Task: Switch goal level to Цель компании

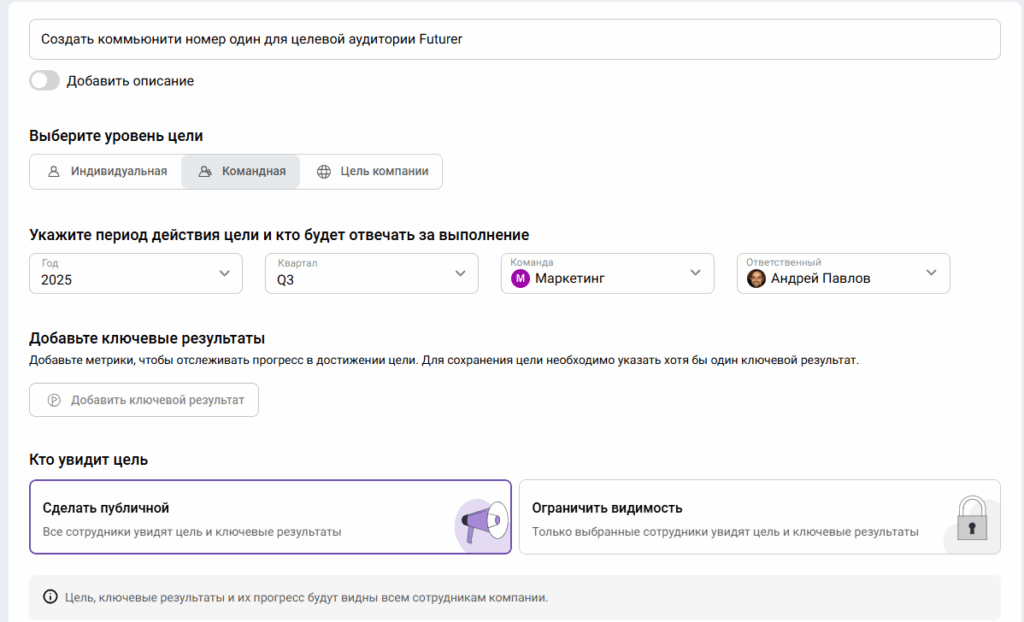Action: click(x=372, y=171)
